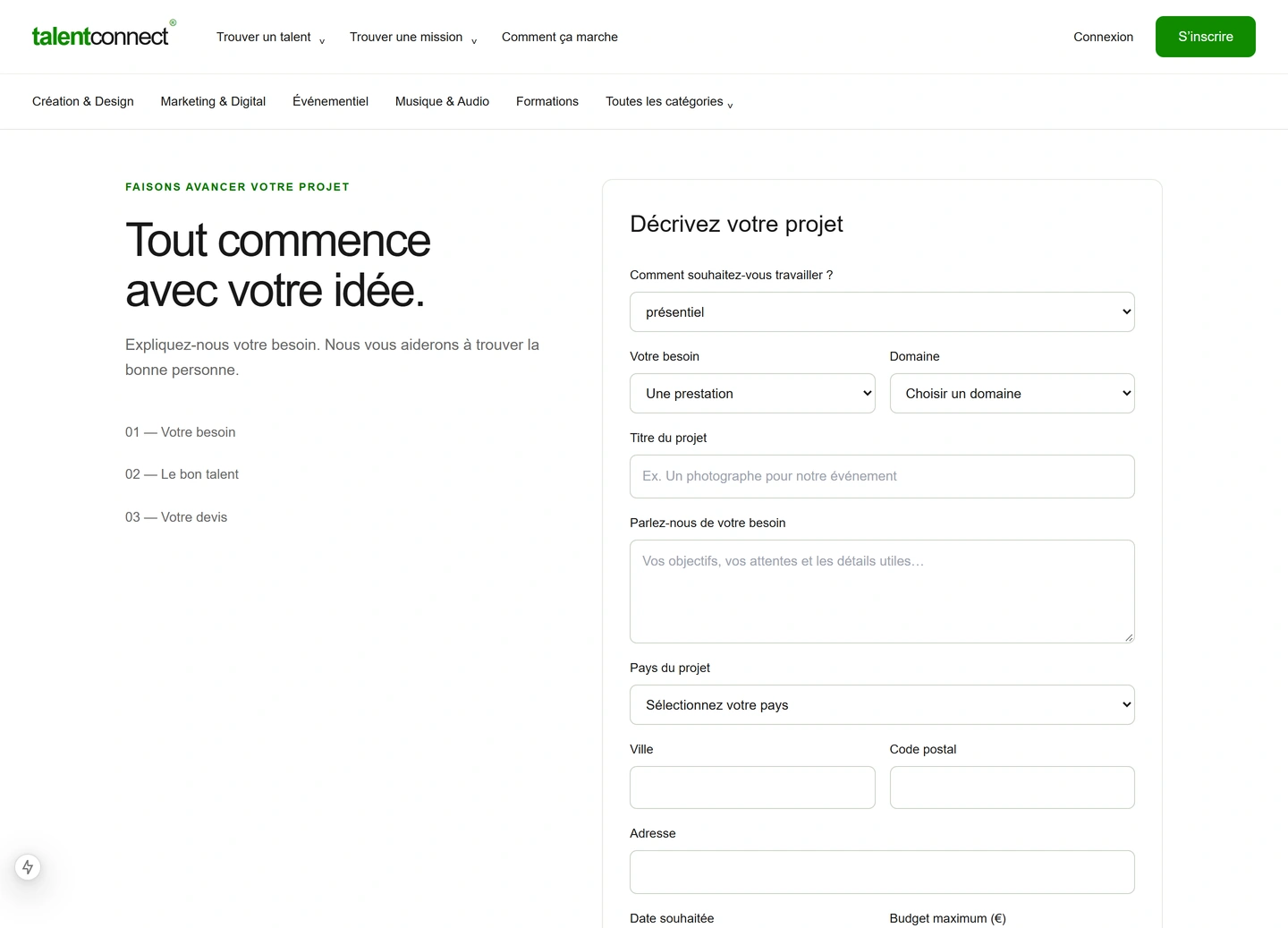
Task: Click the Ville input field
Action: click(x=752, y=788)
